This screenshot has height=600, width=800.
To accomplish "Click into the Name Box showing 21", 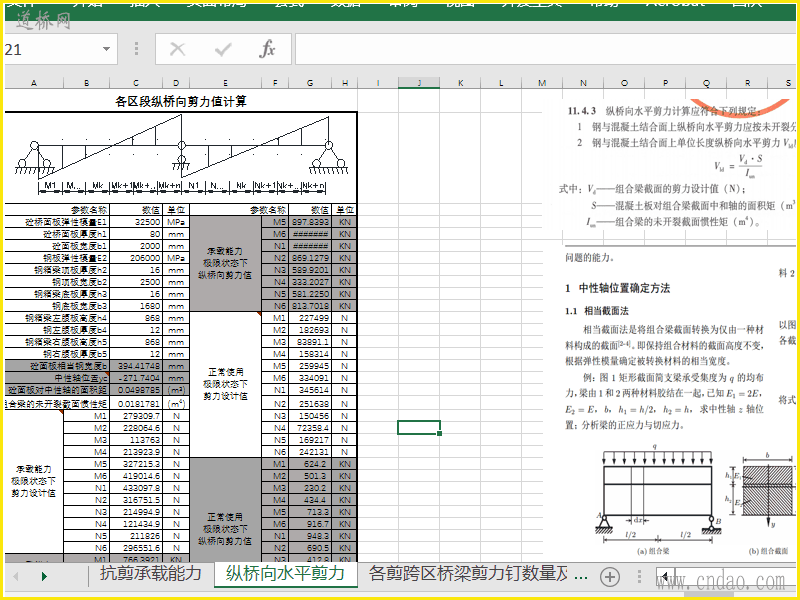I will click(x=51, y=49).
